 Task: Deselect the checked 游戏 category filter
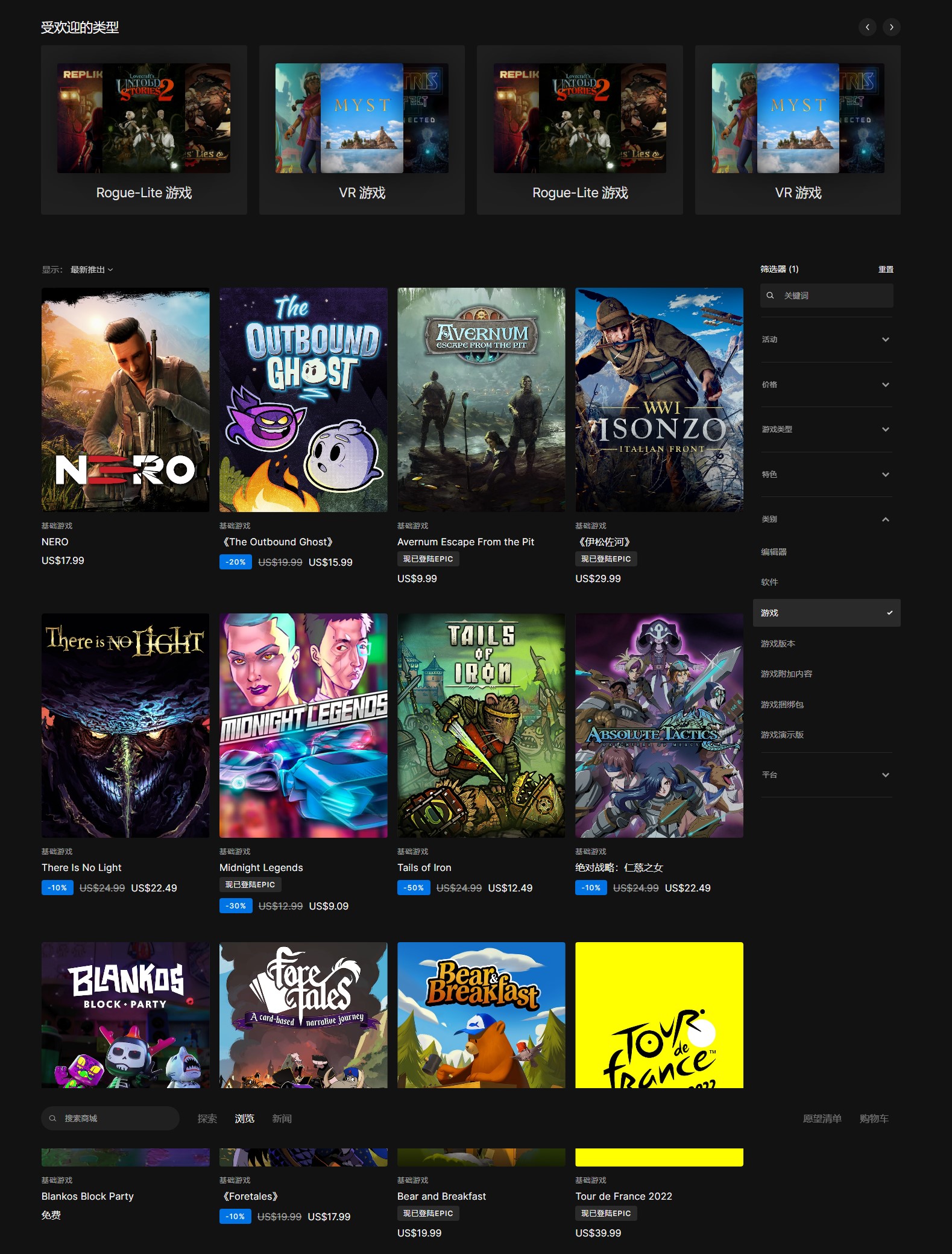click(x=826, y=613)
